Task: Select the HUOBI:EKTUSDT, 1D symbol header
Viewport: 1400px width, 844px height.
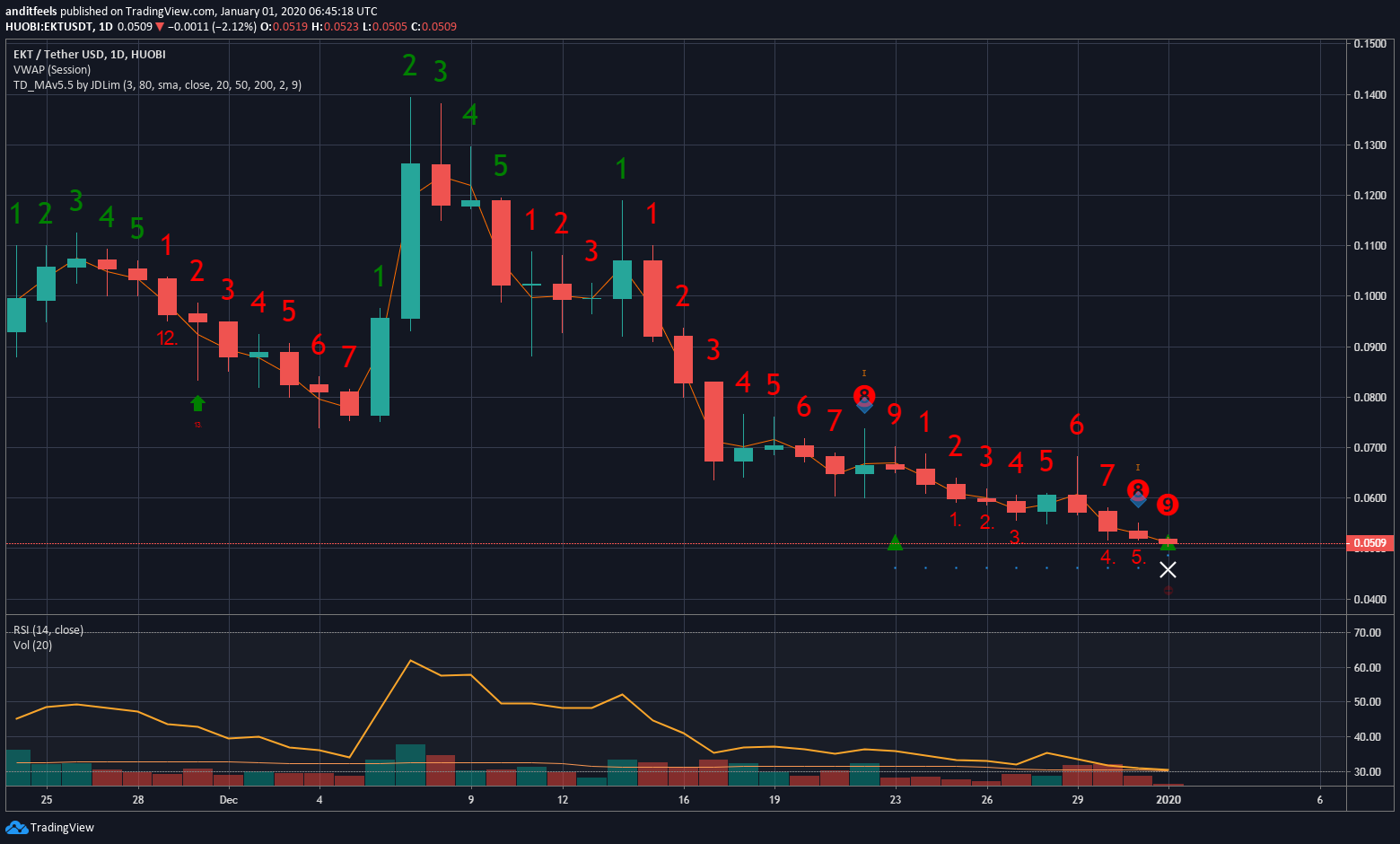Action: point(59,27)
